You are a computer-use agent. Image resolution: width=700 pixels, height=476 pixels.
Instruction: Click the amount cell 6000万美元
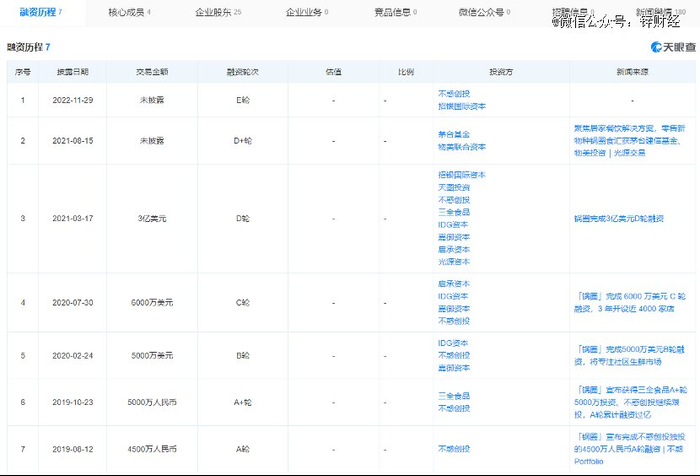pyautogui.click(x=152, y=302)
